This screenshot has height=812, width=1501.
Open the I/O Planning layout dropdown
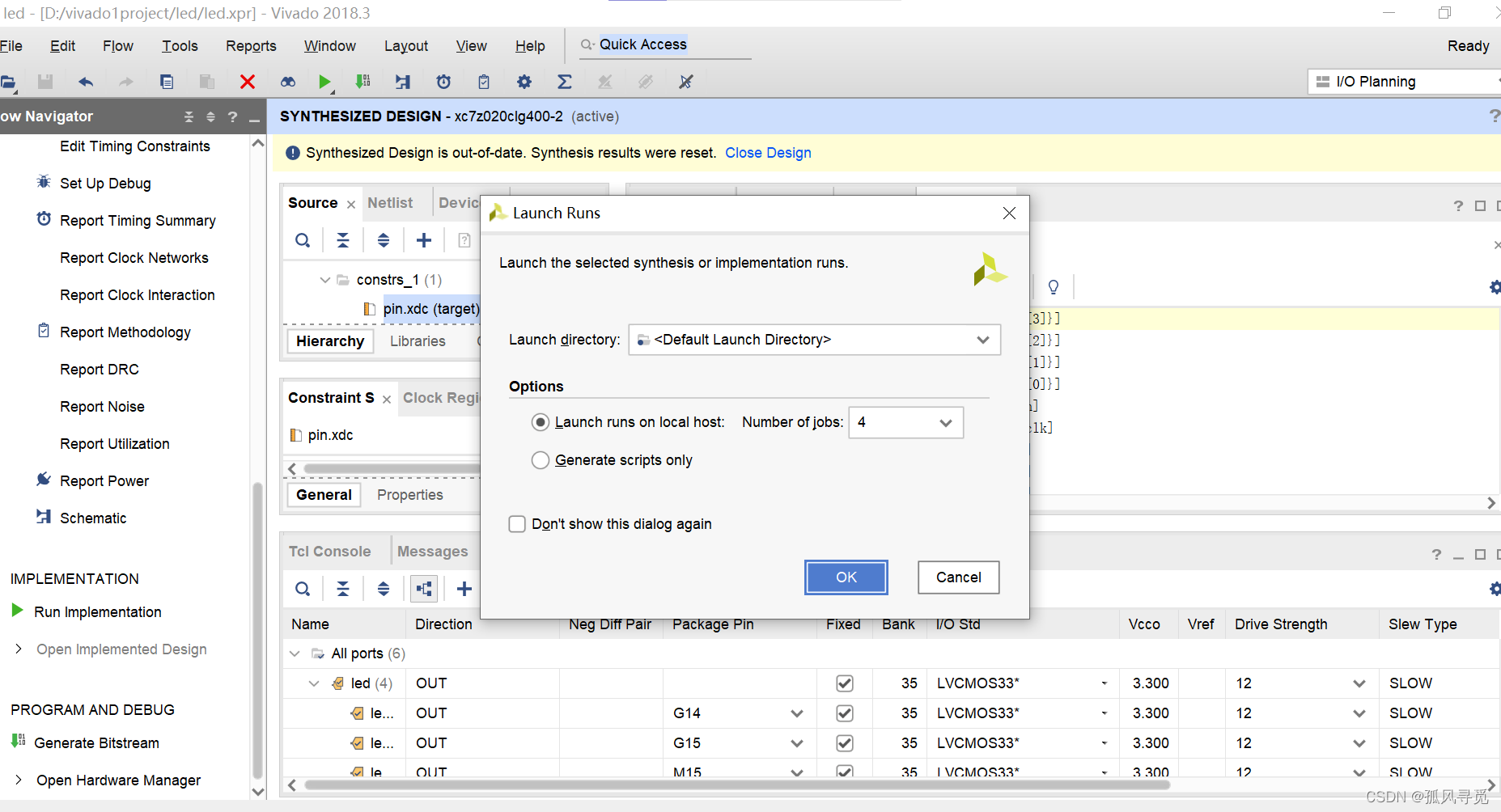tap(1405, 82)
